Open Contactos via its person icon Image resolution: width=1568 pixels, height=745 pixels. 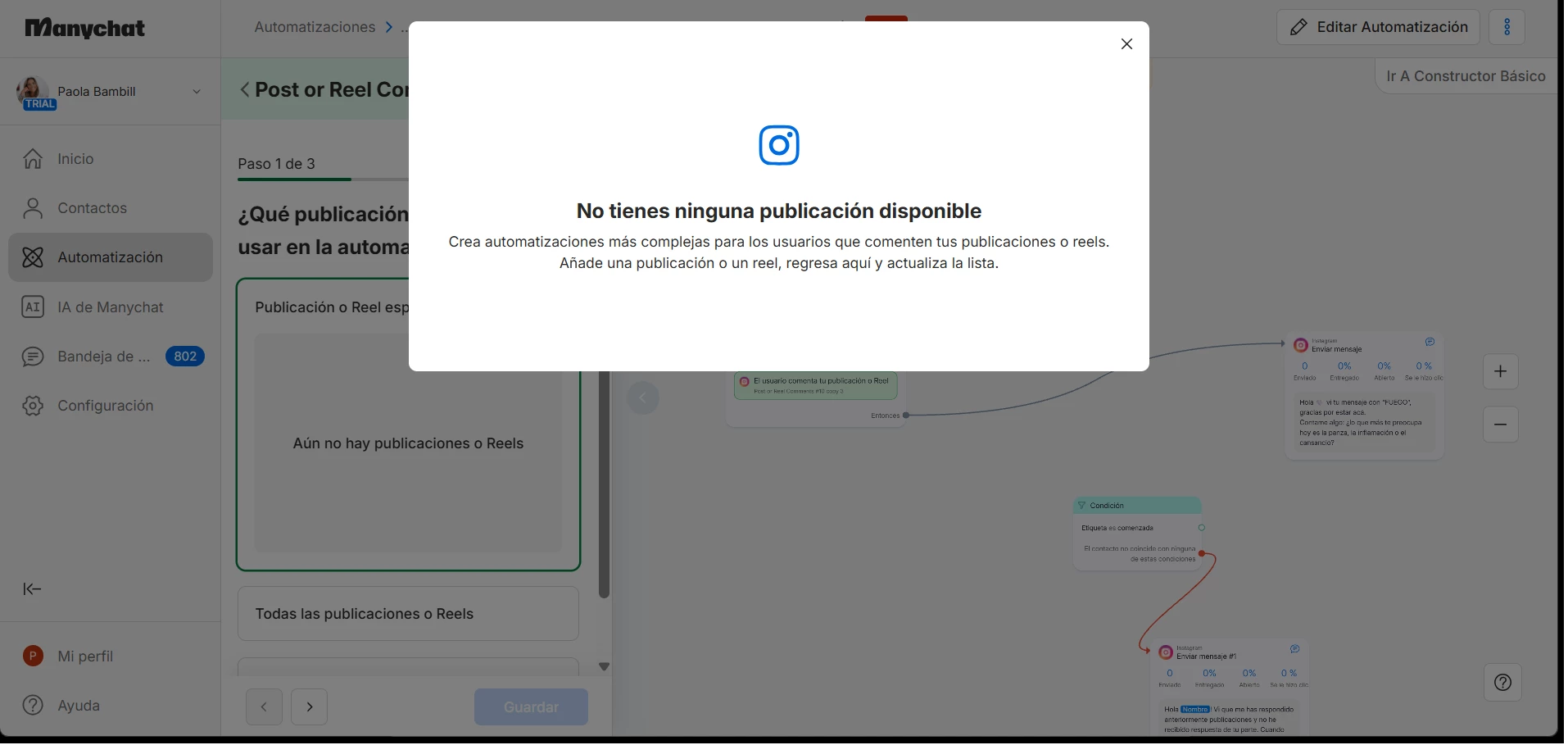(33, 208)
